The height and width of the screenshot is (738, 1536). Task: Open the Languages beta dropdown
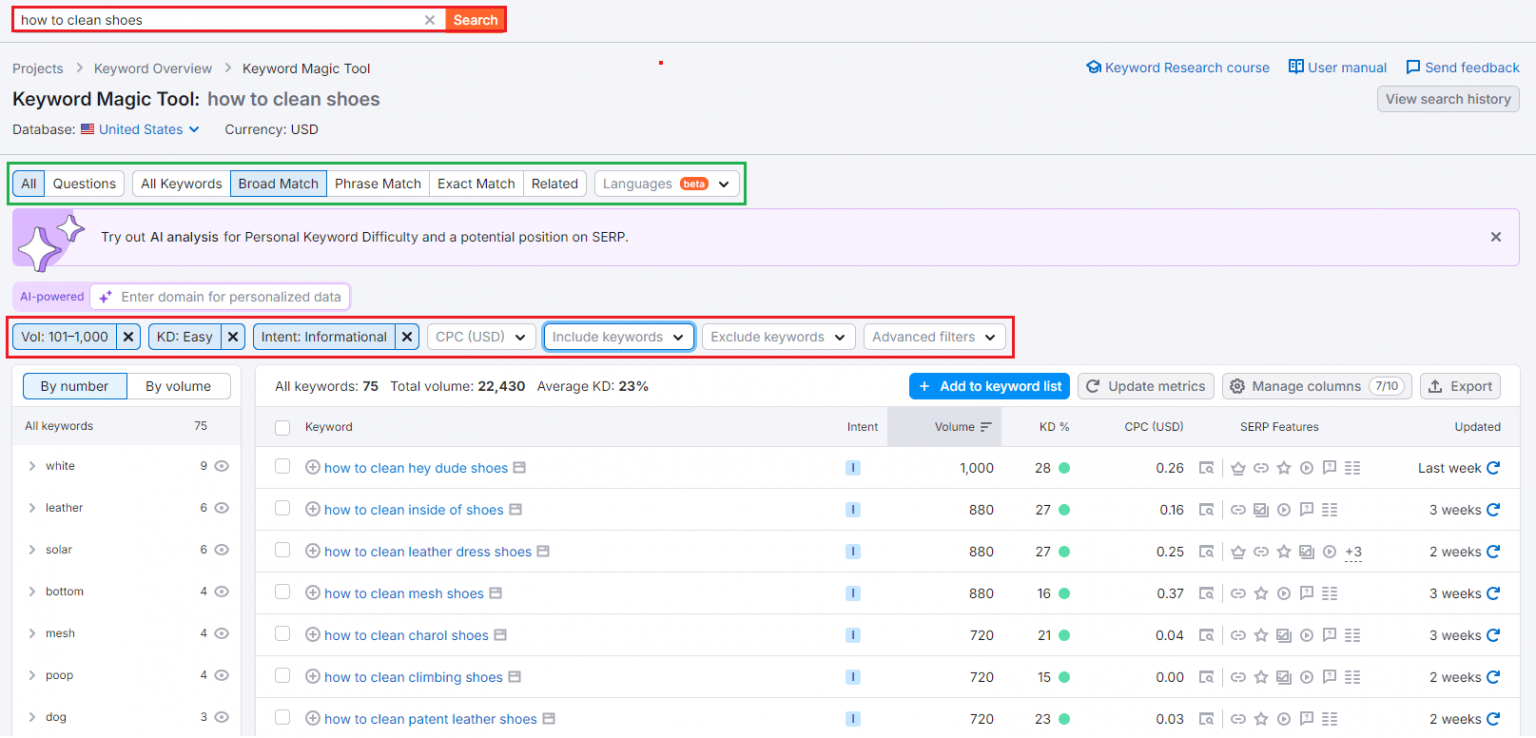click(x=666, y=183)
